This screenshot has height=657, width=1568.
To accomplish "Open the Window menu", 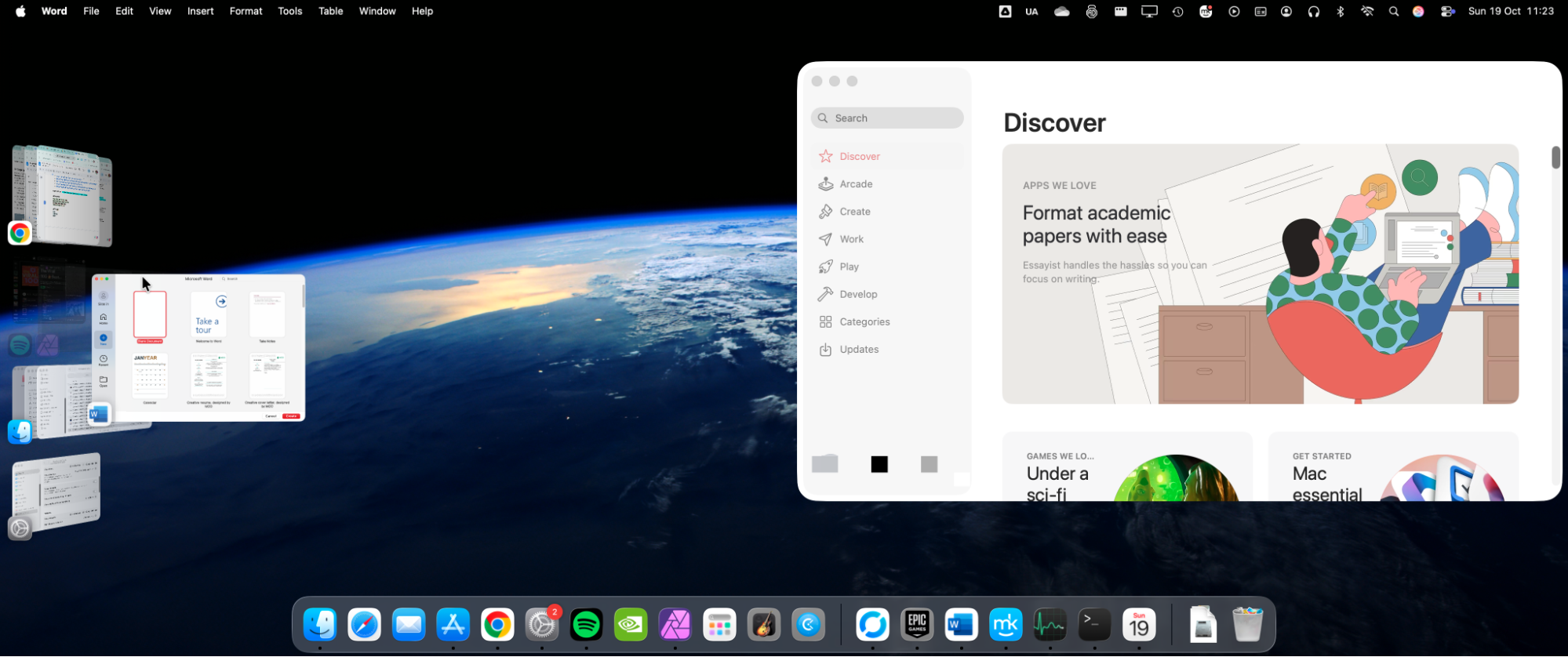I will [377, 11].
